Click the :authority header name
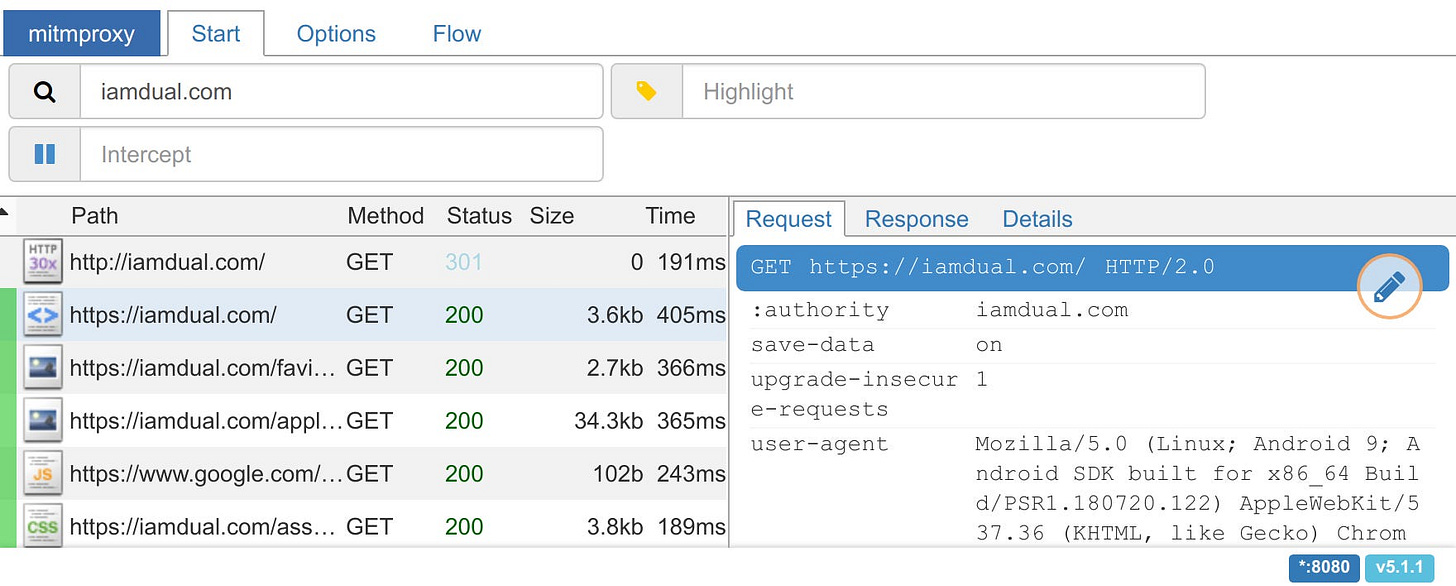Image resolution: width=1456 pixels, height=586 pixels. point(820,310)
